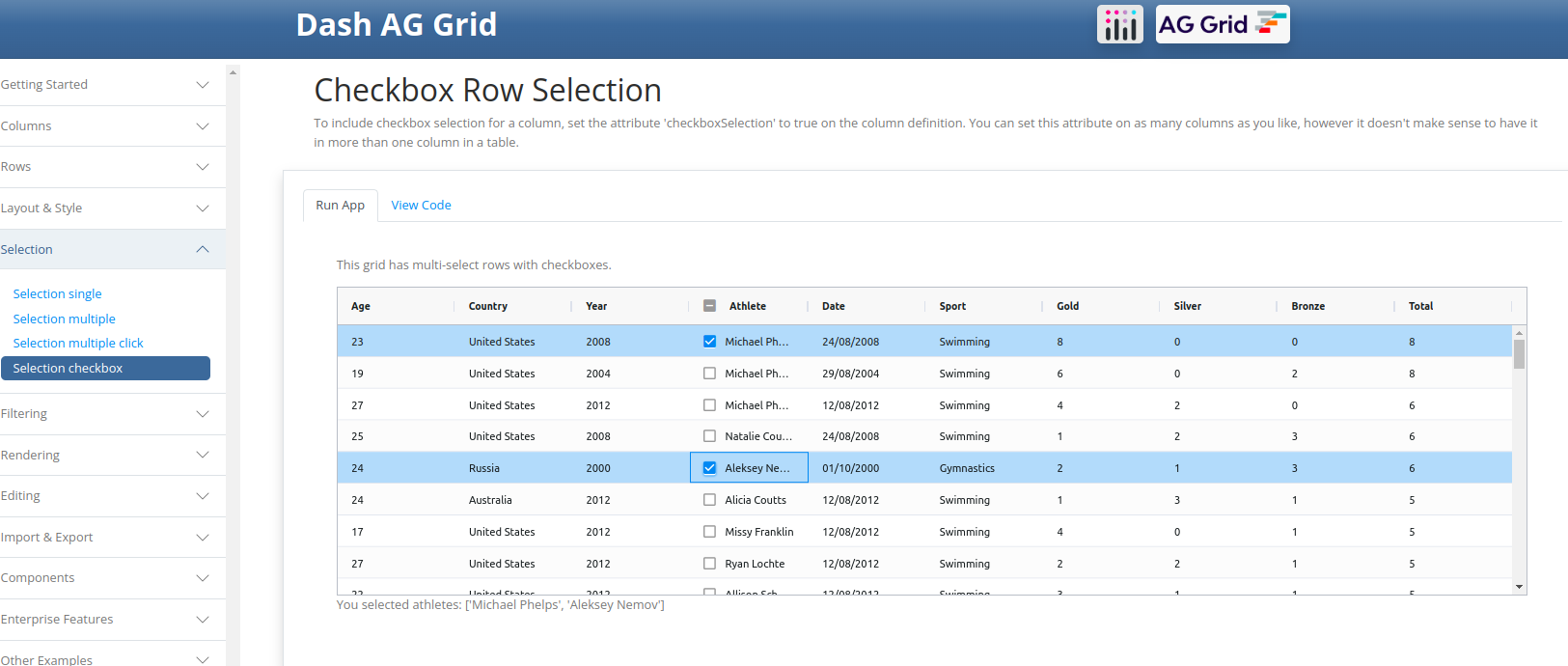Sort by the Age column header
This screenshot has width=1568, height=666.
click(361, 306)
